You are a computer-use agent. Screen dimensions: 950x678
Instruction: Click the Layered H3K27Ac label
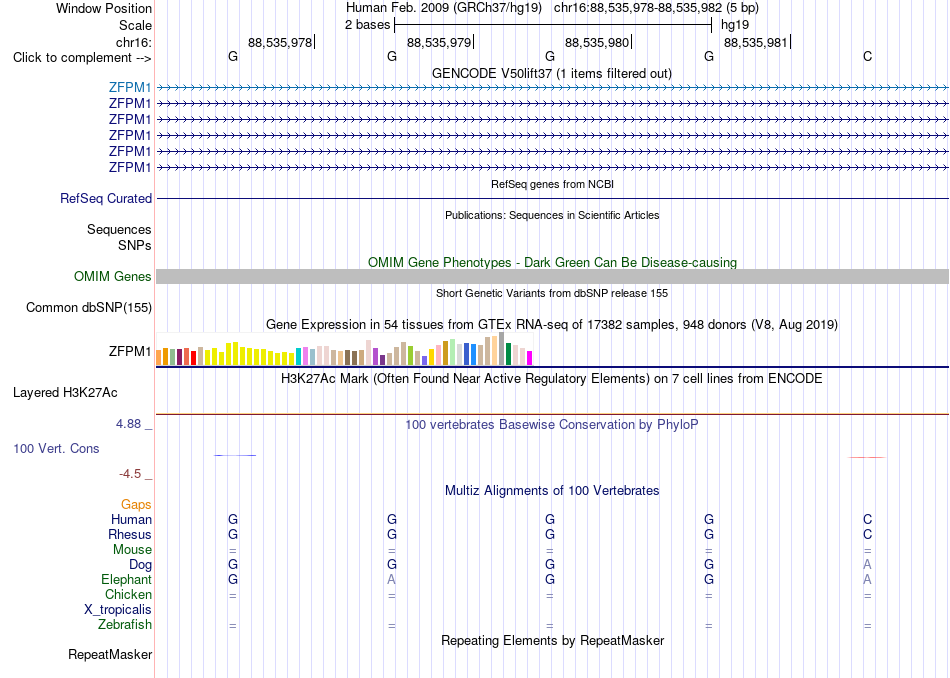point(65,393)
